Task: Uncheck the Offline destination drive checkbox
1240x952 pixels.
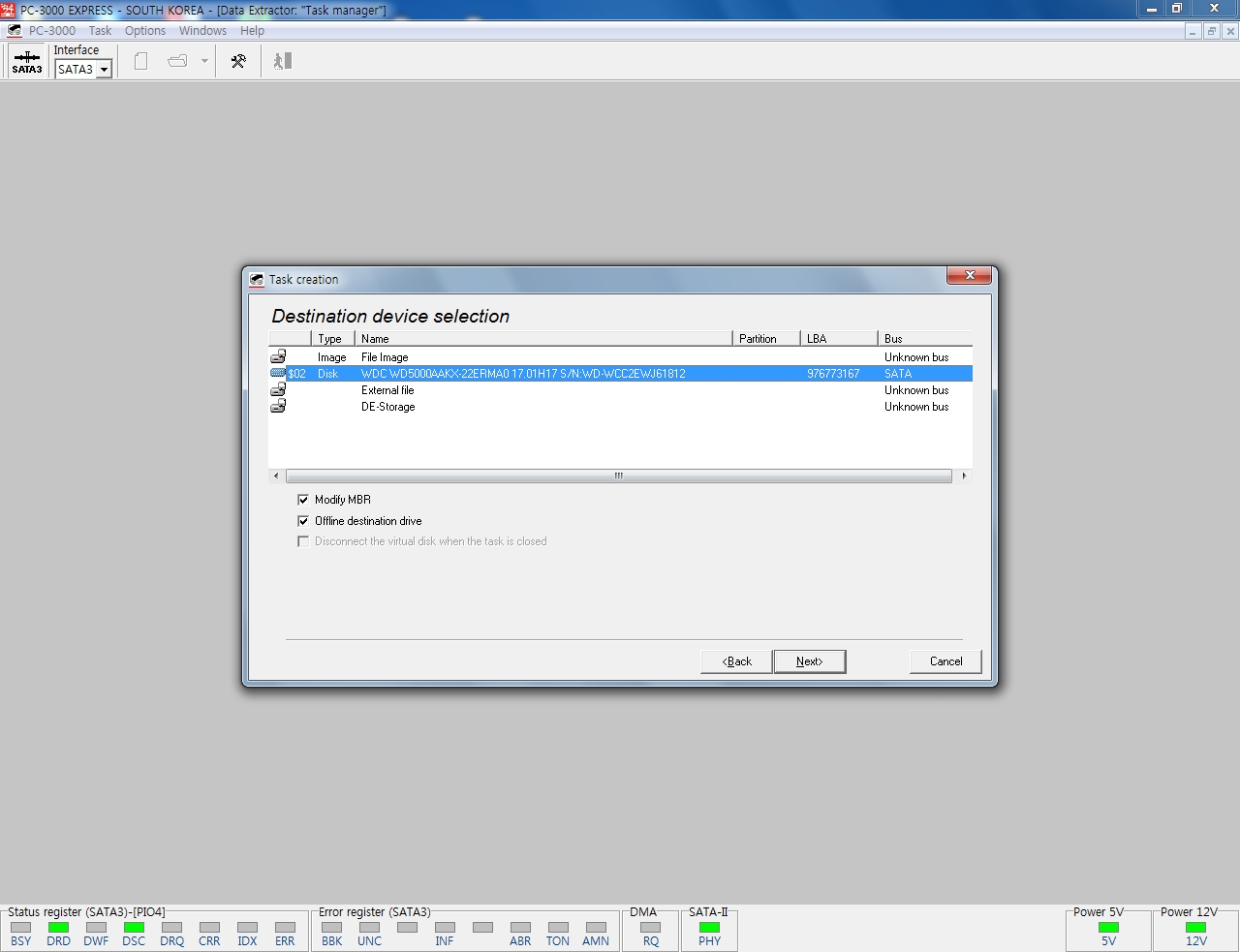Action: pyautogui.click(x=303, y=521)
